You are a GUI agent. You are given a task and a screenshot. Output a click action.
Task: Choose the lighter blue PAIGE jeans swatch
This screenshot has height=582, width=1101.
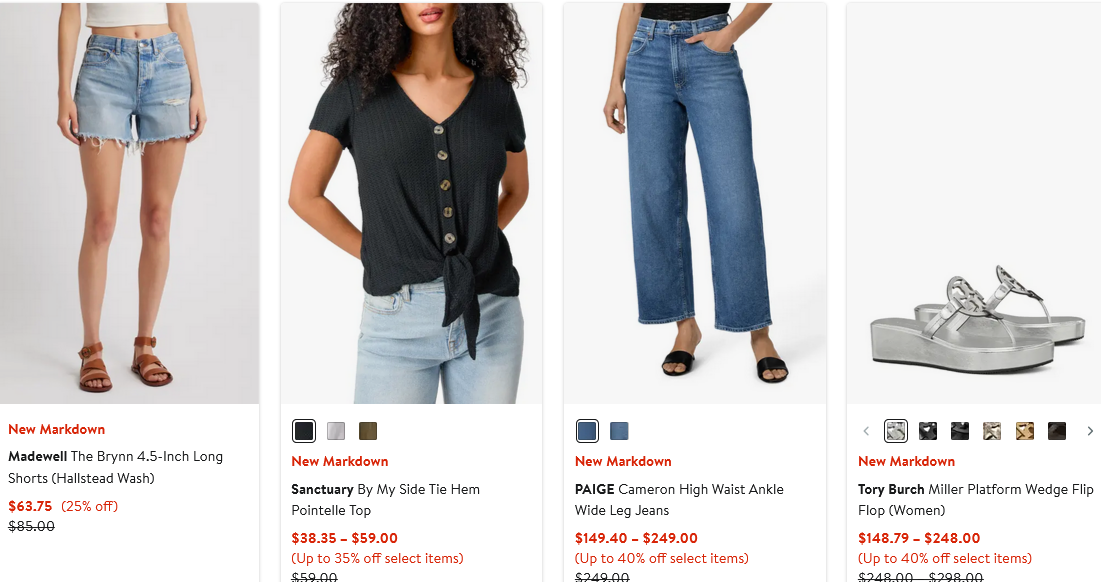[x=619, y=431]
